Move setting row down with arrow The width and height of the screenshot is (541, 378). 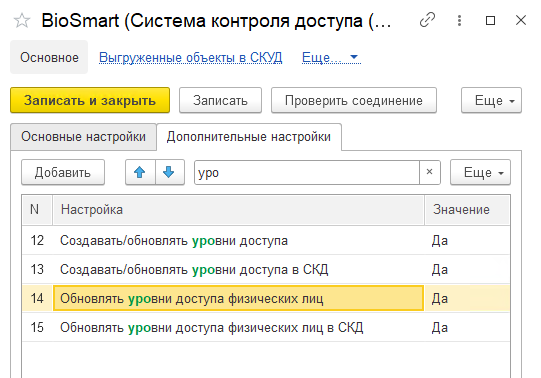169,172
